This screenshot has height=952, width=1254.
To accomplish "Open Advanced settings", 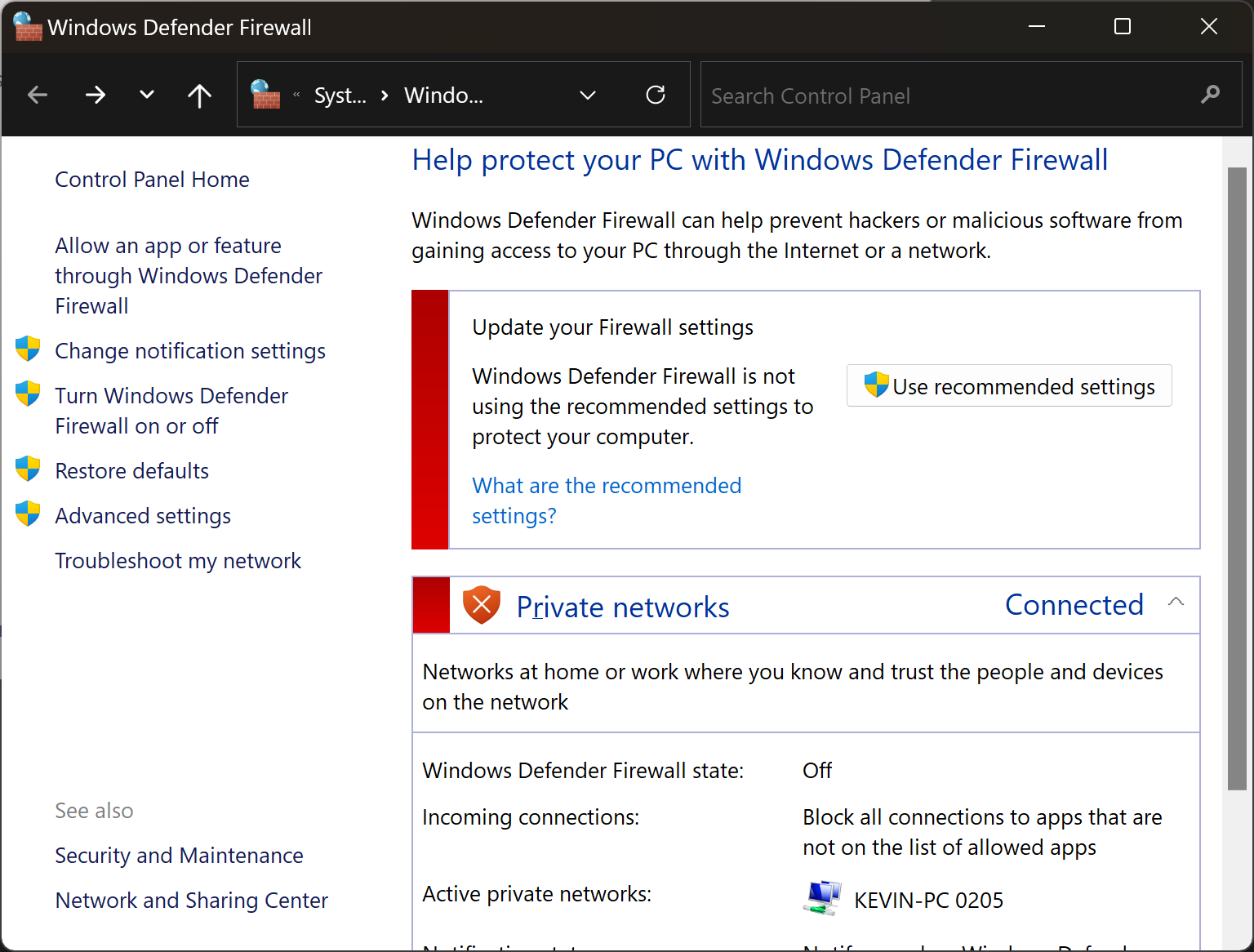I will (143, 516).
